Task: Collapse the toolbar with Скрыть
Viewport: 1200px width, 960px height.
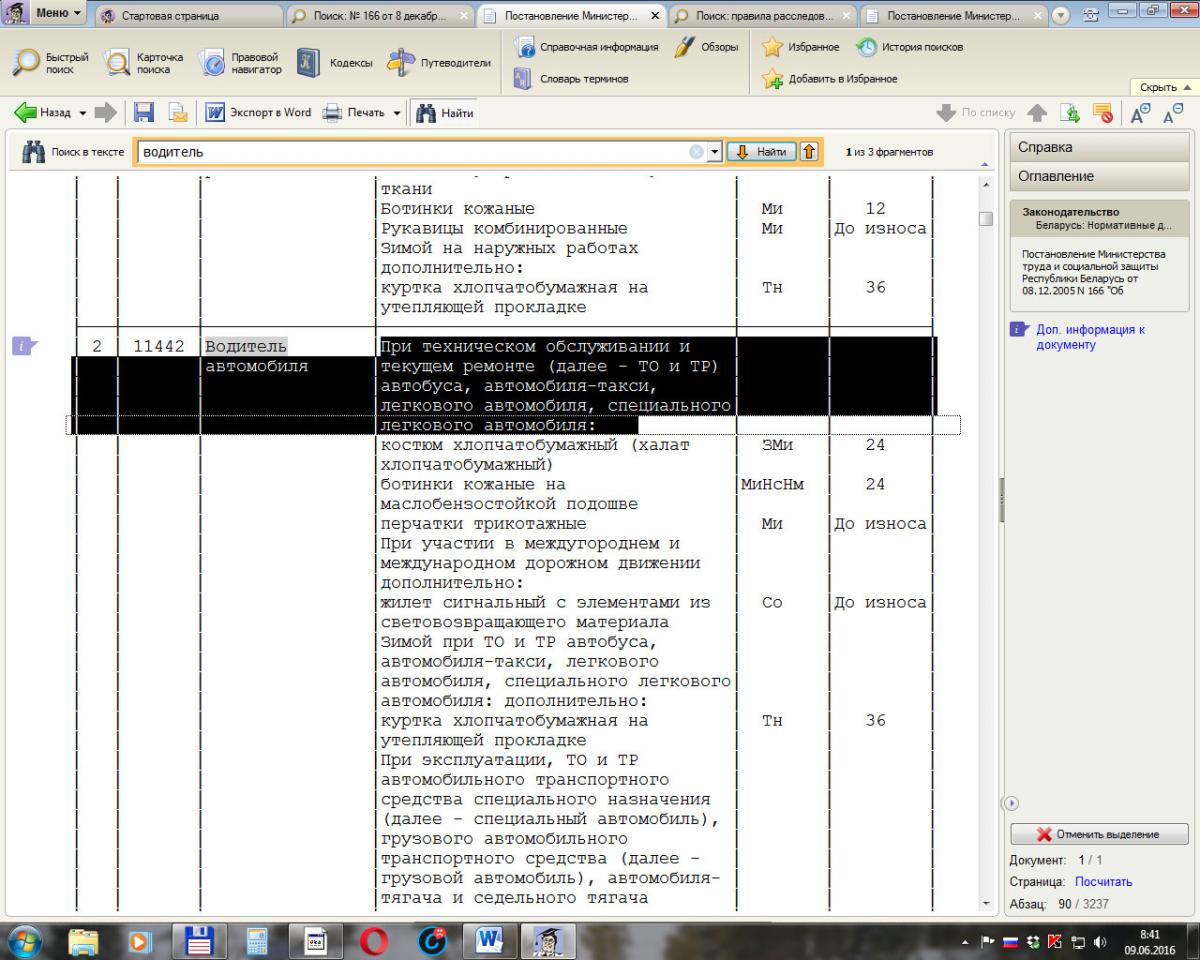Action: tap(1164, 87)
